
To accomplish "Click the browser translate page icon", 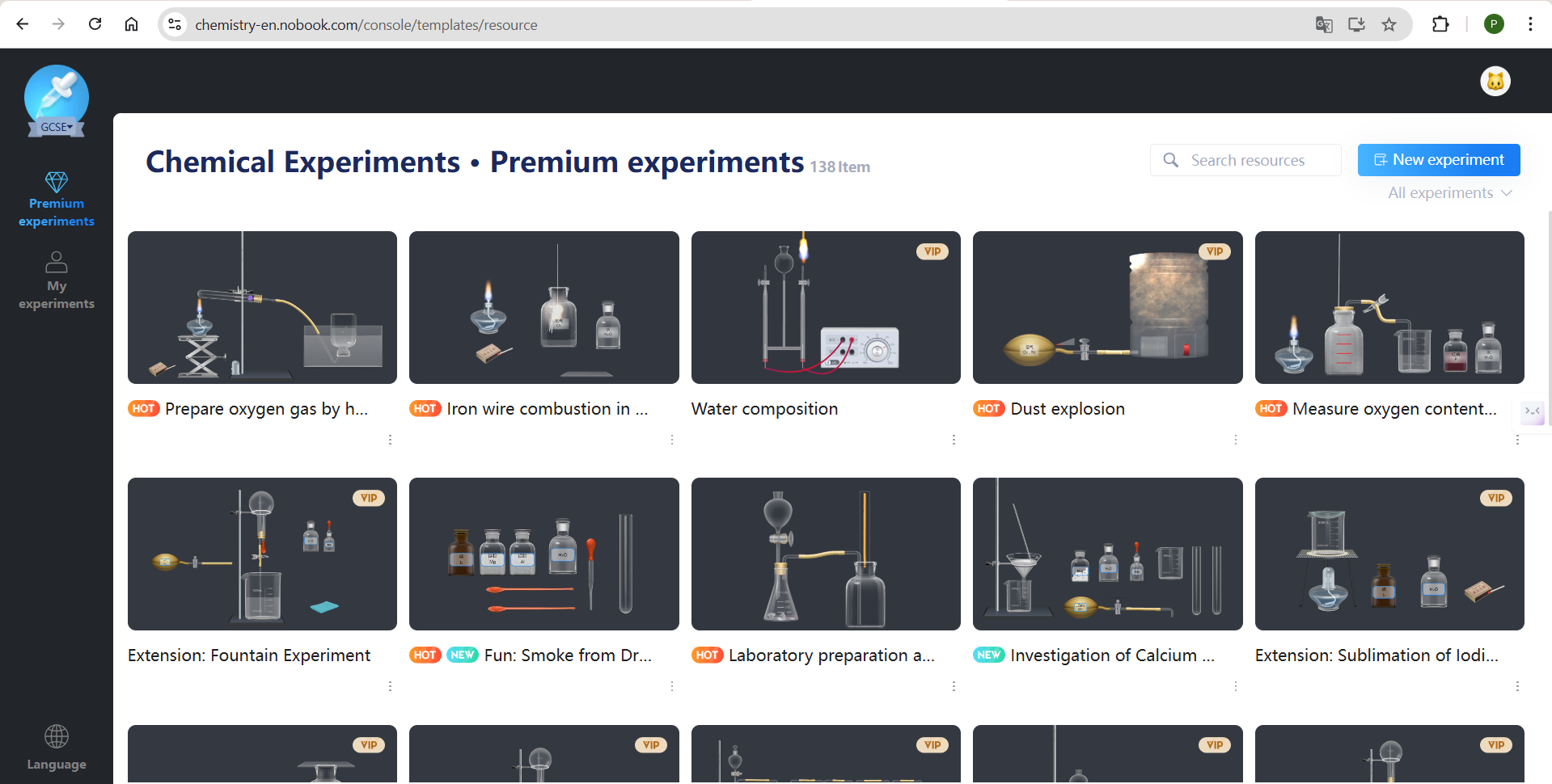I will [1324, 24].
